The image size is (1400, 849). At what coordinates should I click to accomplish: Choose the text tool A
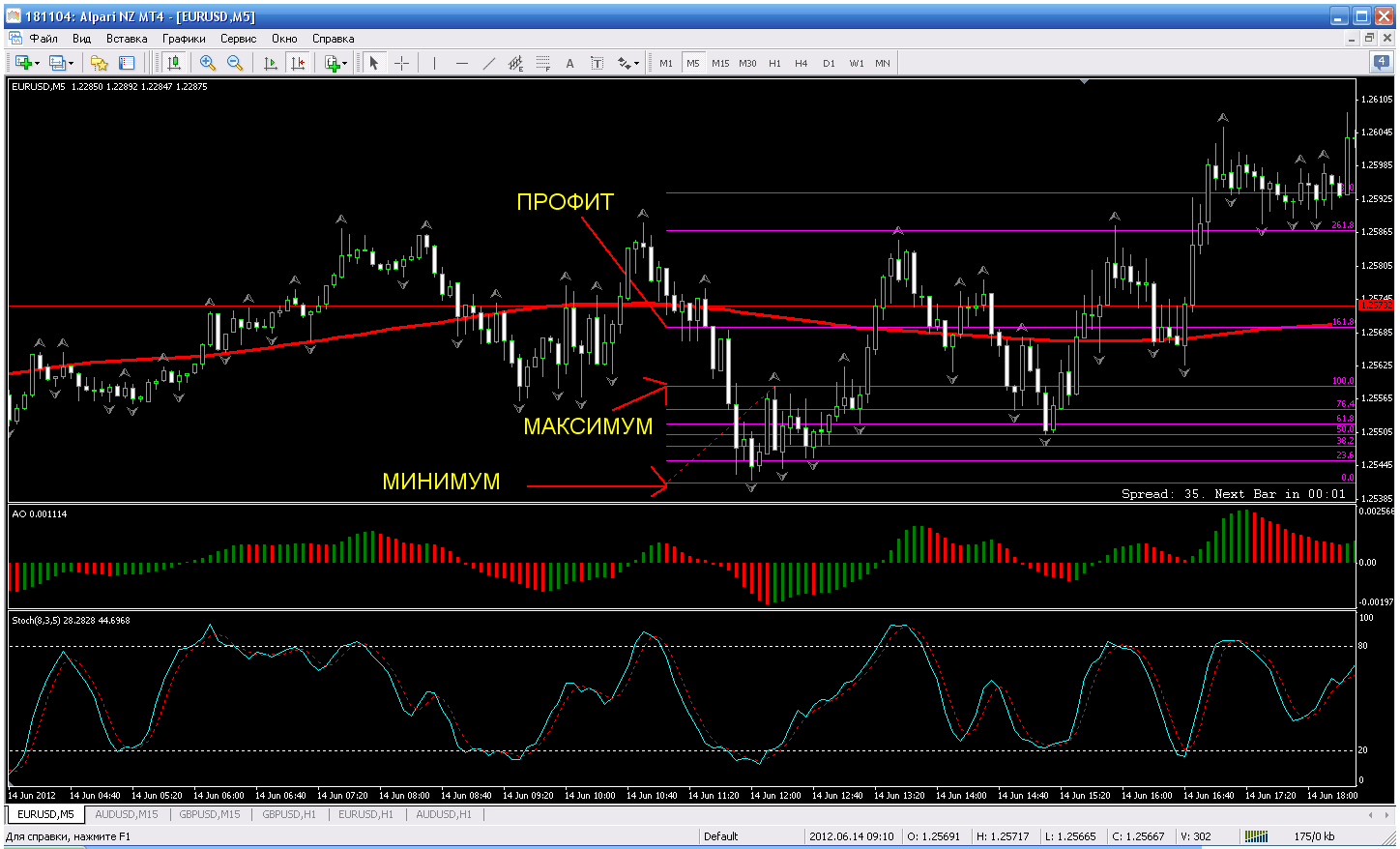click(570, 63)
